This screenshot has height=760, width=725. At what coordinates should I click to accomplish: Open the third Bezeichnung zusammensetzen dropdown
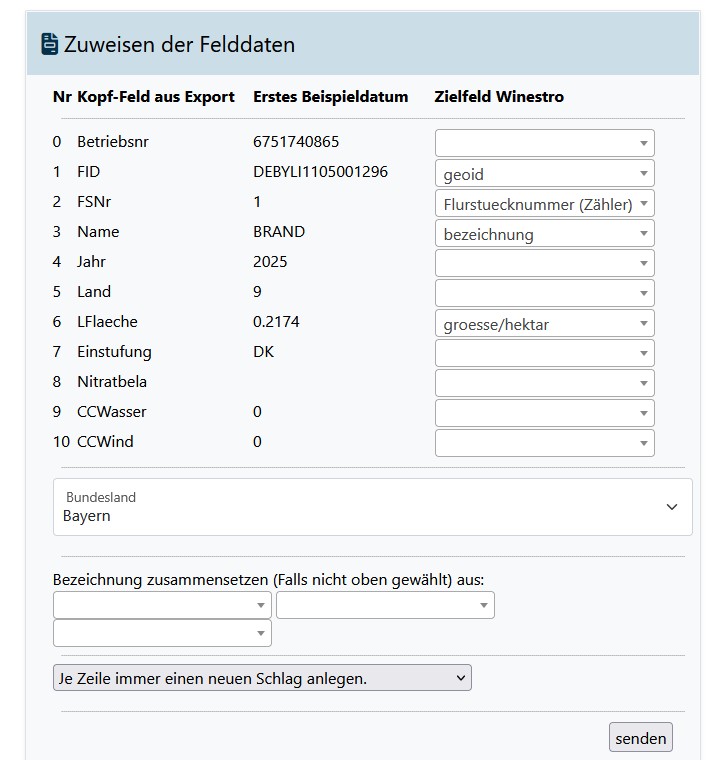[162, 633]
